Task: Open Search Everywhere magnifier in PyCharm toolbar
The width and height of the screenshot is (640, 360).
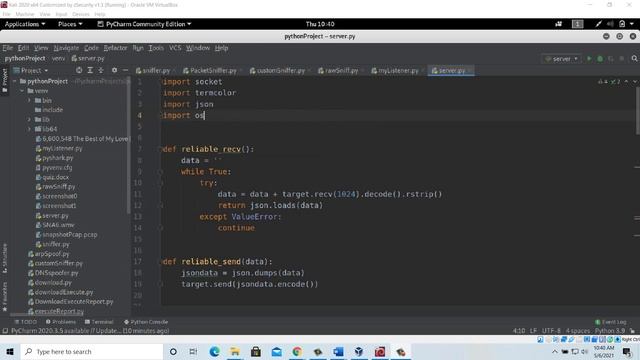Action: (634, 59)
